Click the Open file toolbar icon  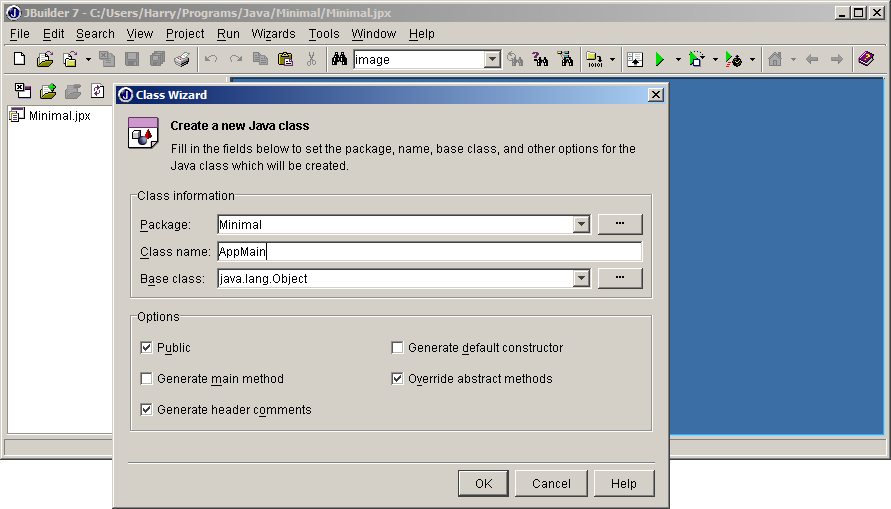coord(45,59)
